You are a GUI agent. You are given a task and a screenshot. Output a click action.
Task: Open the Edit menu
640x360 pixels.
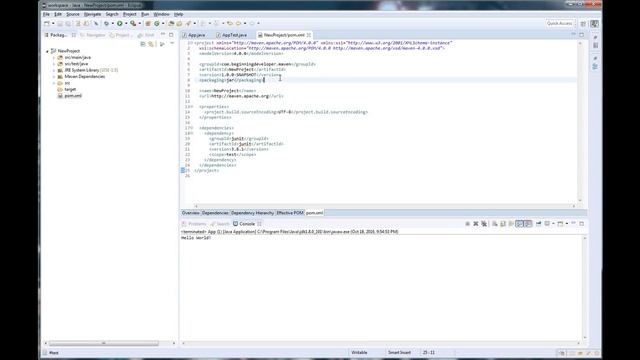pyautogui.click(x=58, y=14)
